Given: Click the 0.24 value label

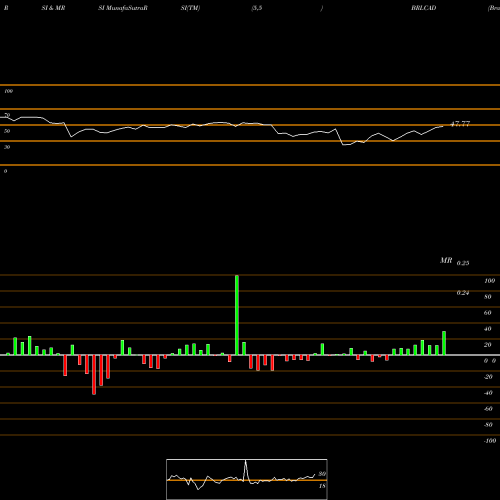Looking at the screenshot, I should tap(463, 293).
